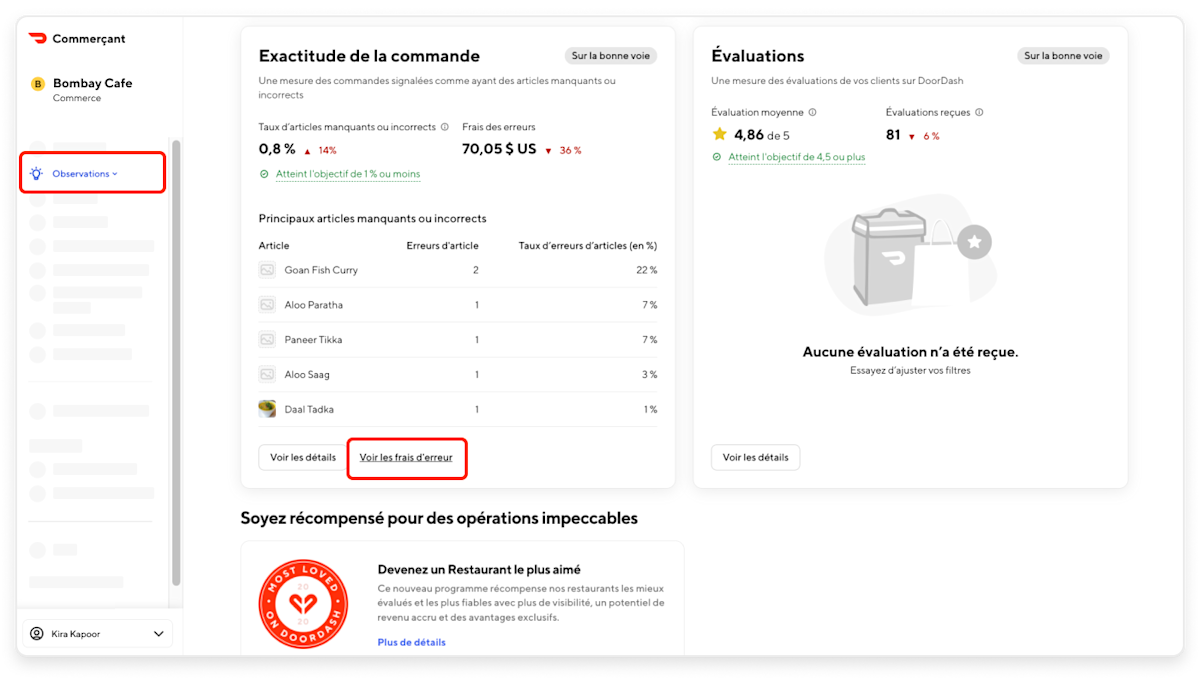Click the sidebar vertical scrollbar

click(177, 362)
